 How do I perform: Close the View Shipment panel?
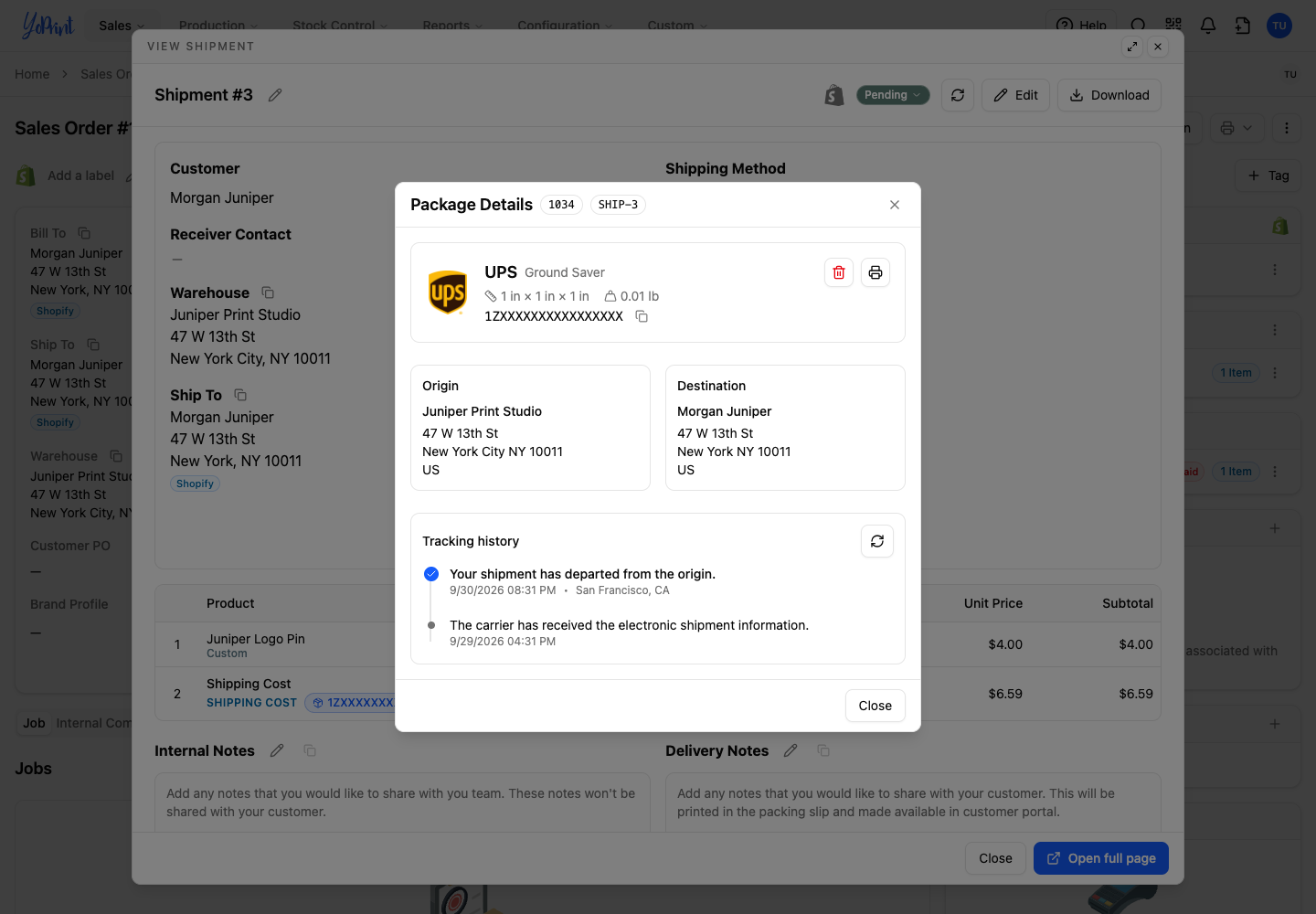click(1158, 47)
